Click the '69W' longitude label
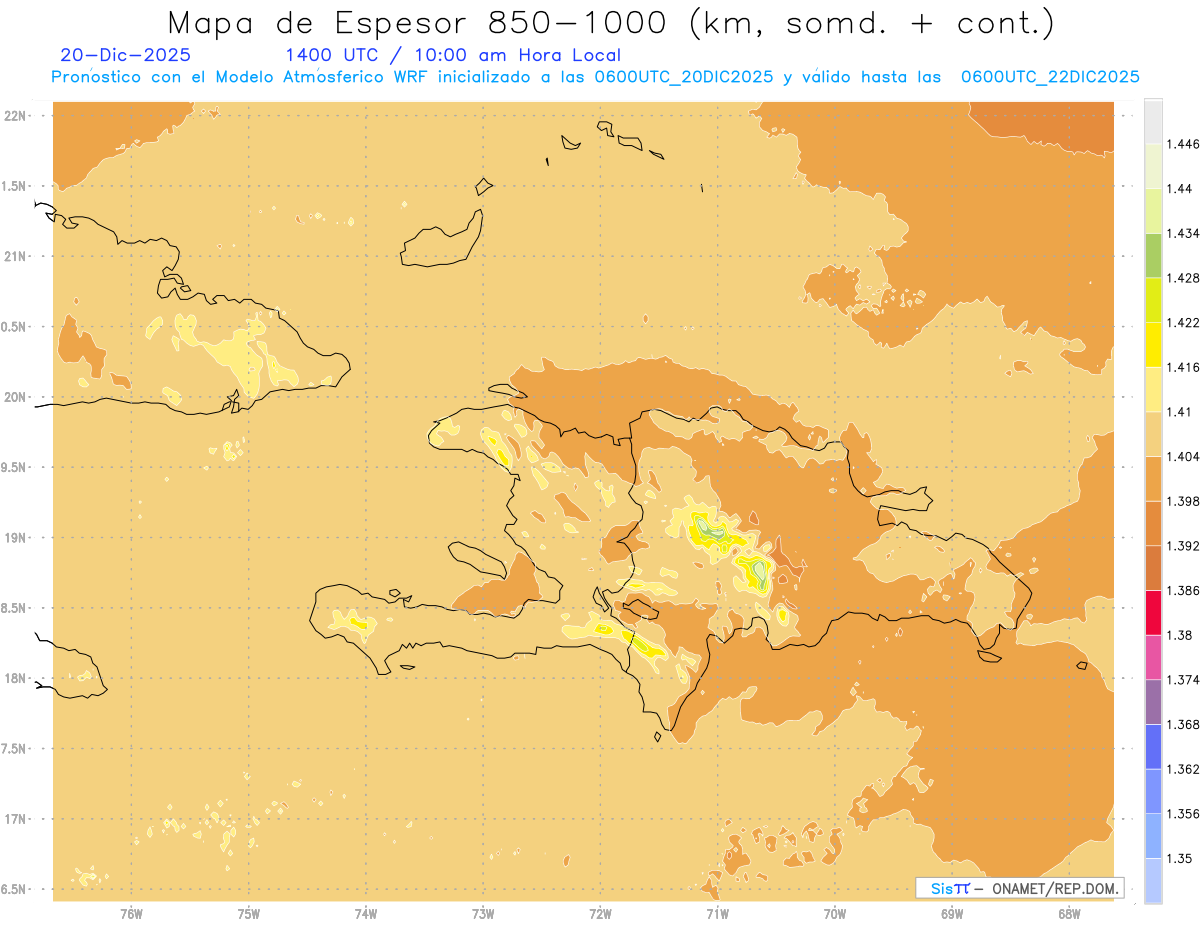Viewport: 1200px width, 927px height. point(952,915)
